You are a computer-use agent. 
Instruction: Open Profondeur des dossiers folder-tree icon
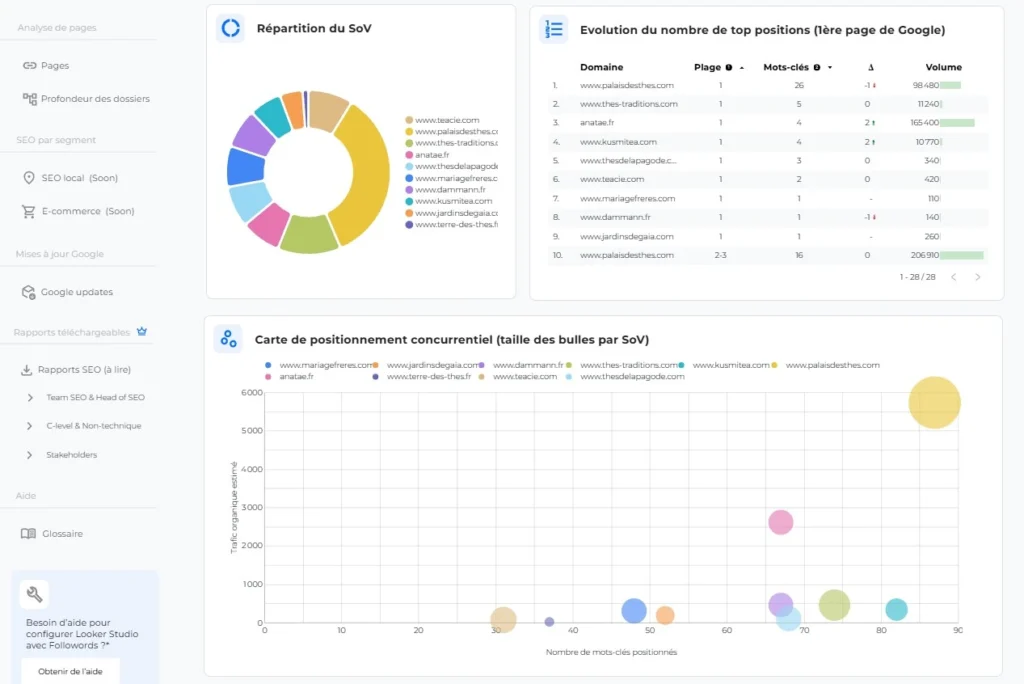pyautogui.click(x=29, y=99)
